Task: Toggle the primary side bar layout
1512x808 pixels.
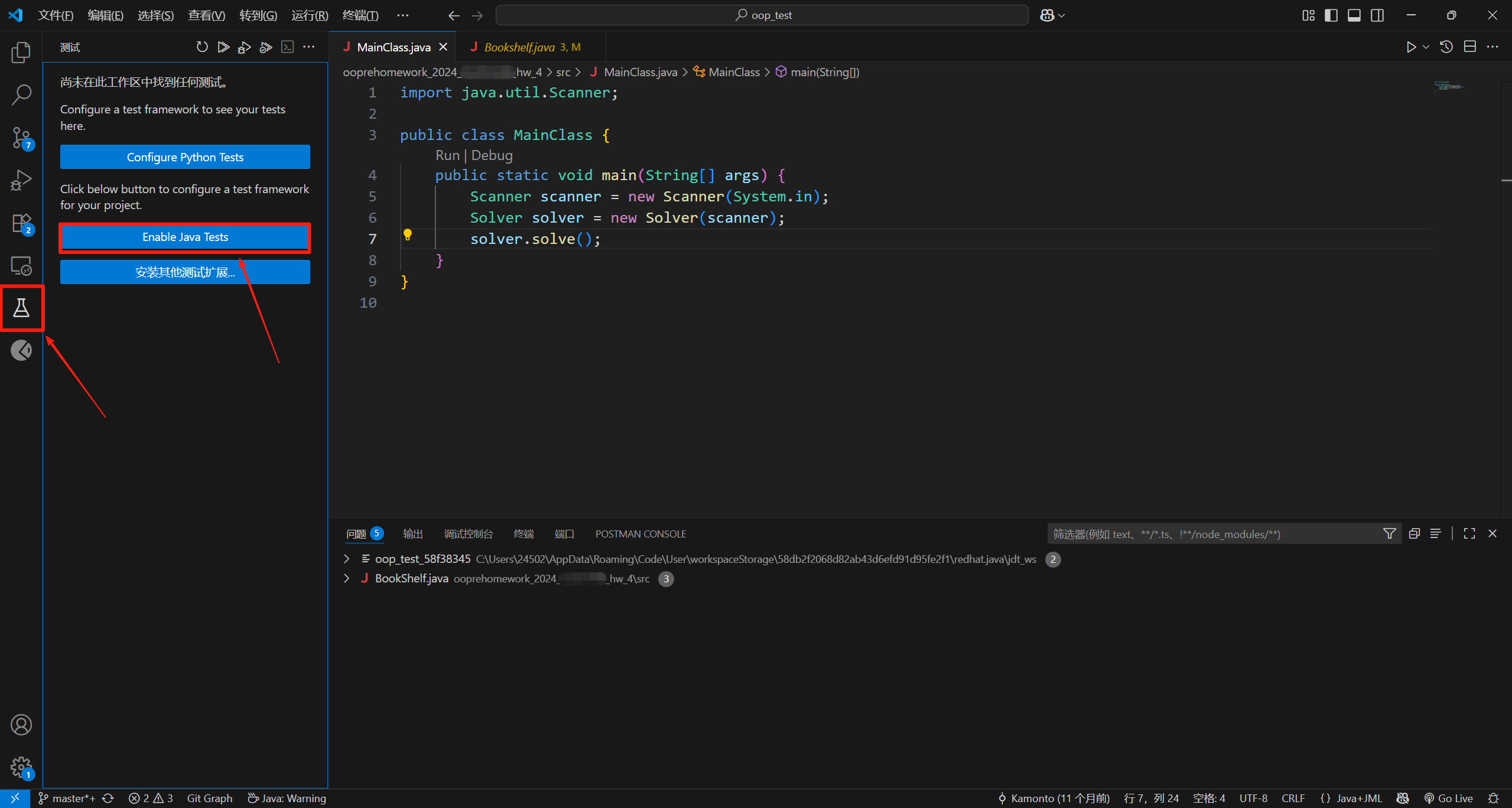Action: [x=1331, y=15]
